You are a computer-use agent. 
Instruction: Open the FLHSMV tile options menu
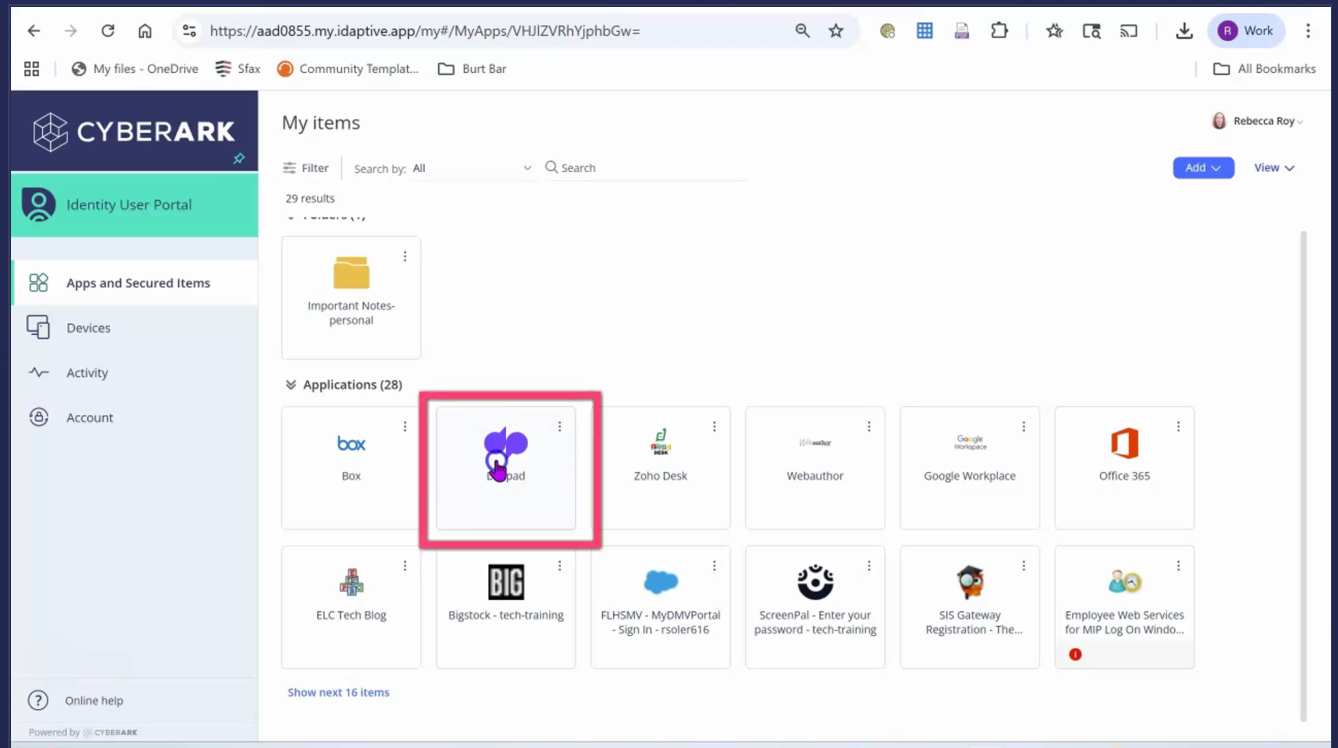[715, 566]
